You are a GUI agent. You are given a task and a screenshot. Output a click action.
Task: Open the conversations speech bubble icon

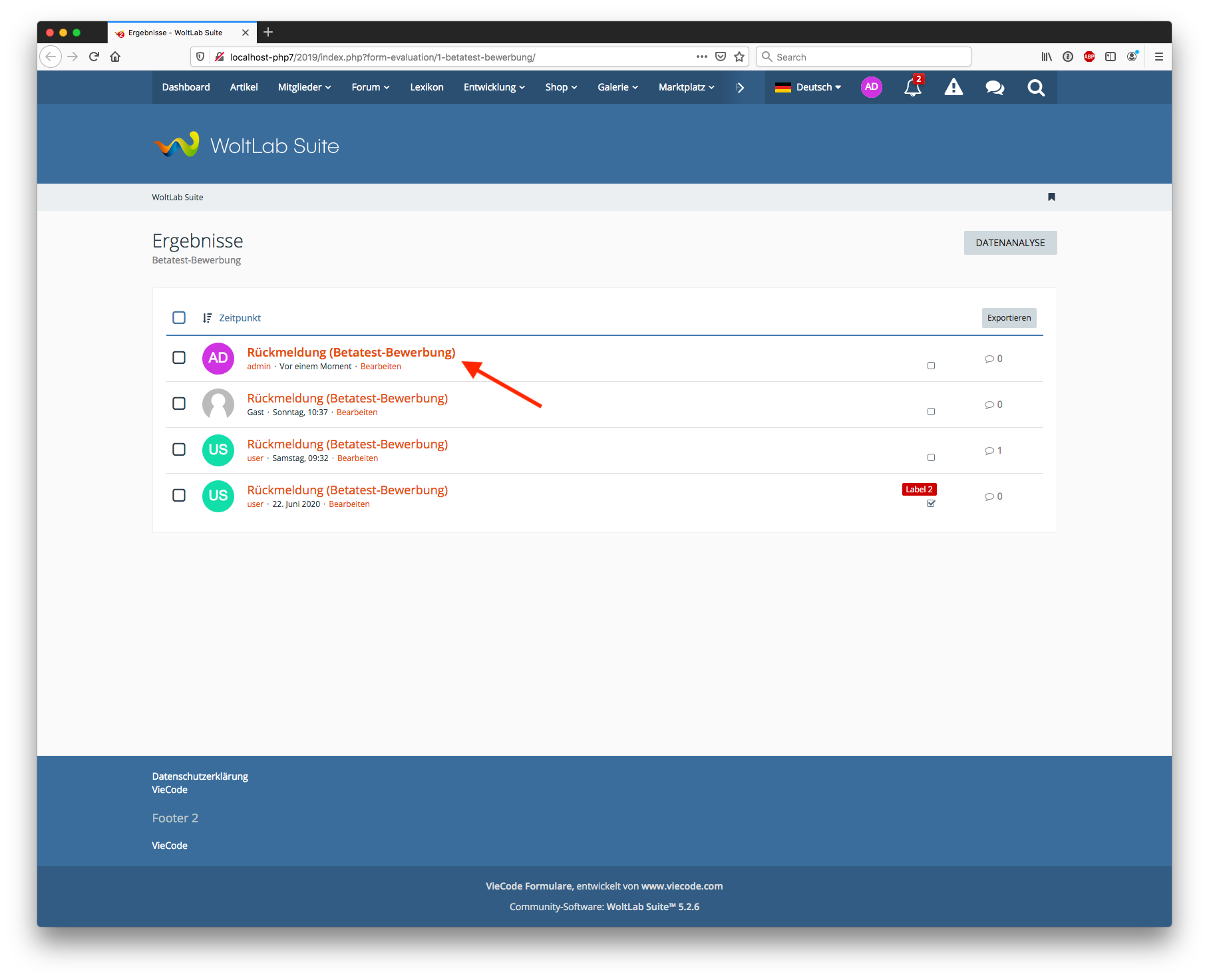click(995, 88)
